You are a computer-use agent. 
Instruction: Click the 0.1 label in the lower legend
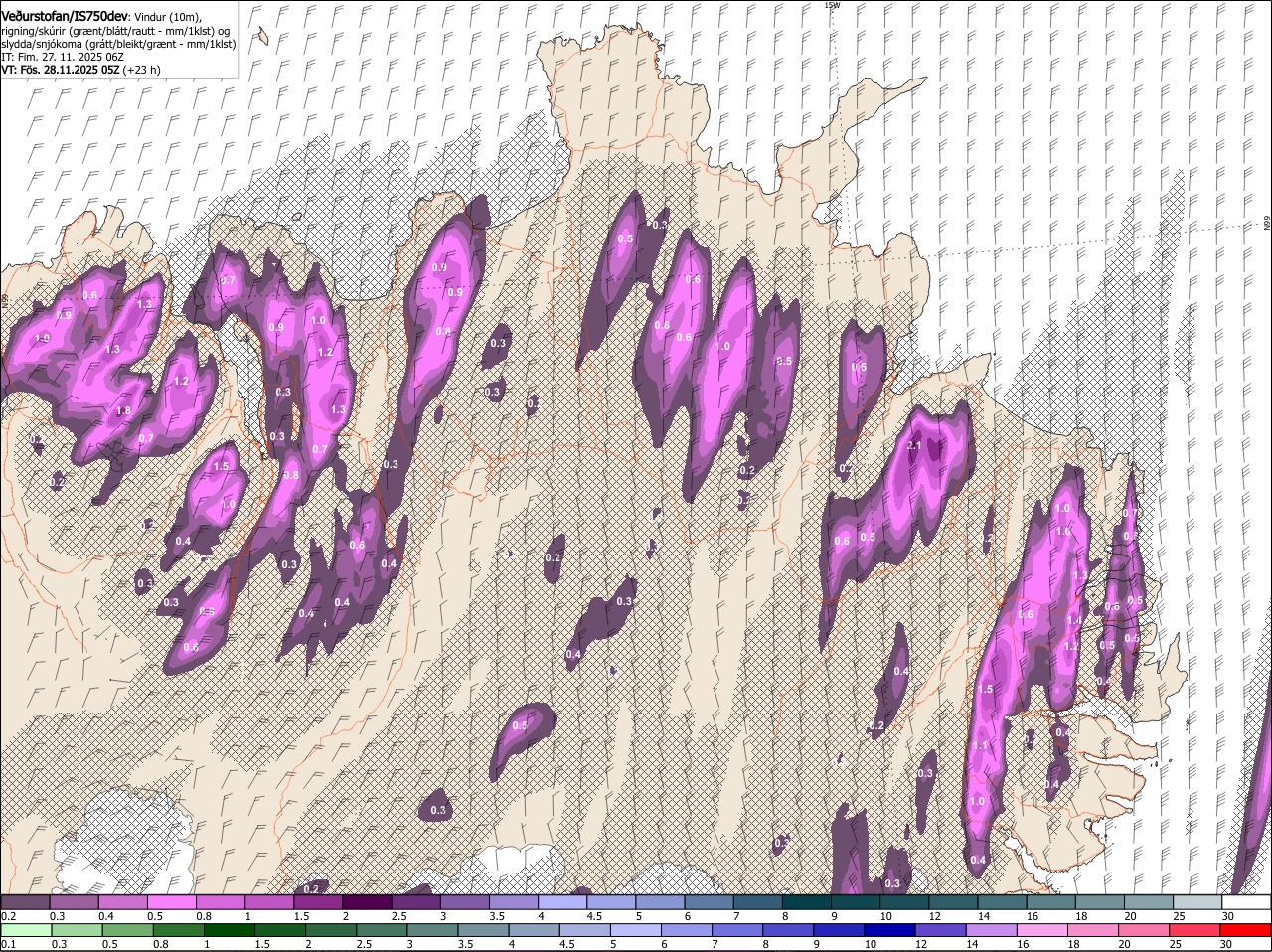coord(8,944)
